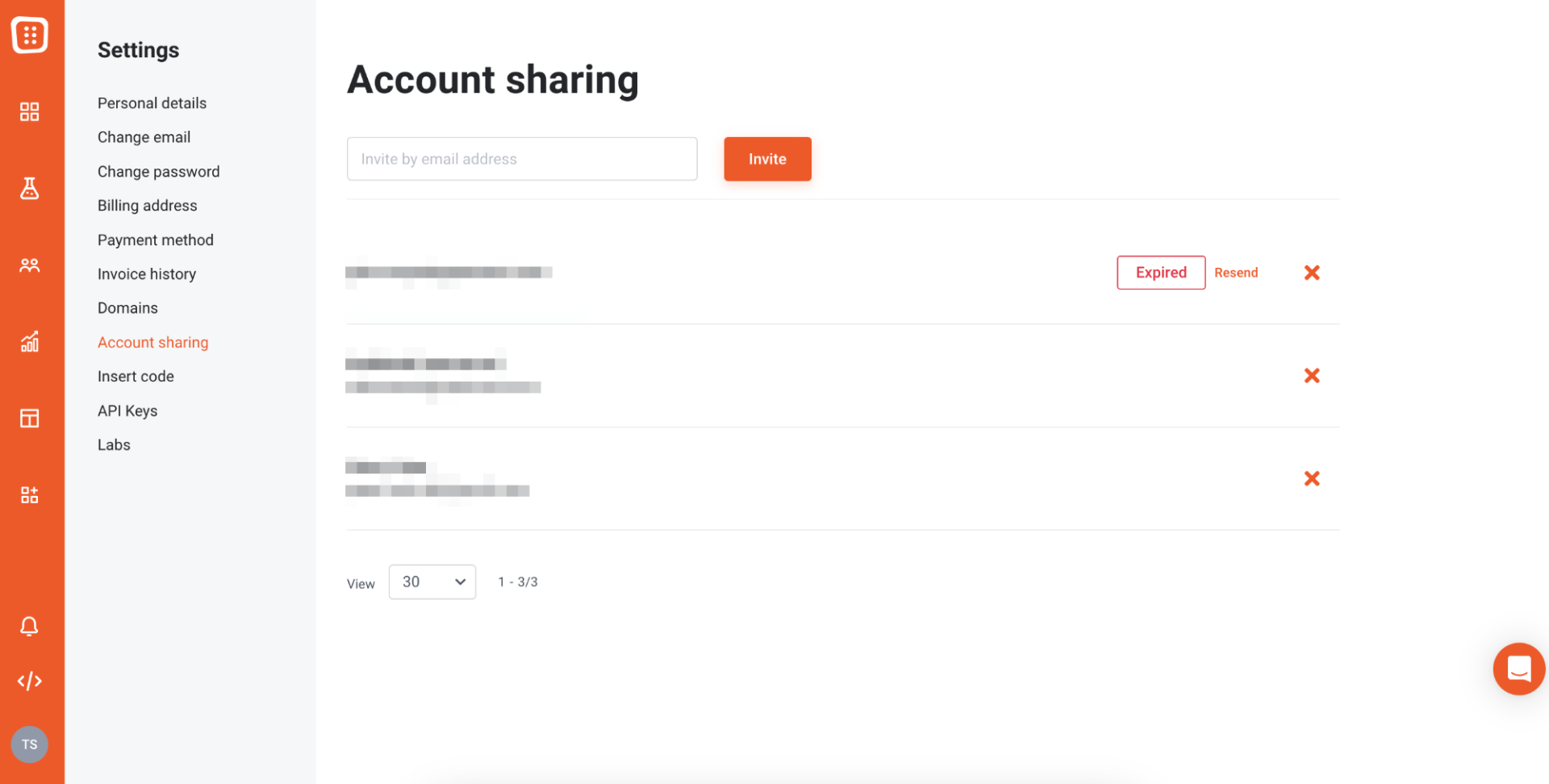The image size is (1549, 784).
Task: Open the analytics chart icon
Action: (x=30, y=341)
